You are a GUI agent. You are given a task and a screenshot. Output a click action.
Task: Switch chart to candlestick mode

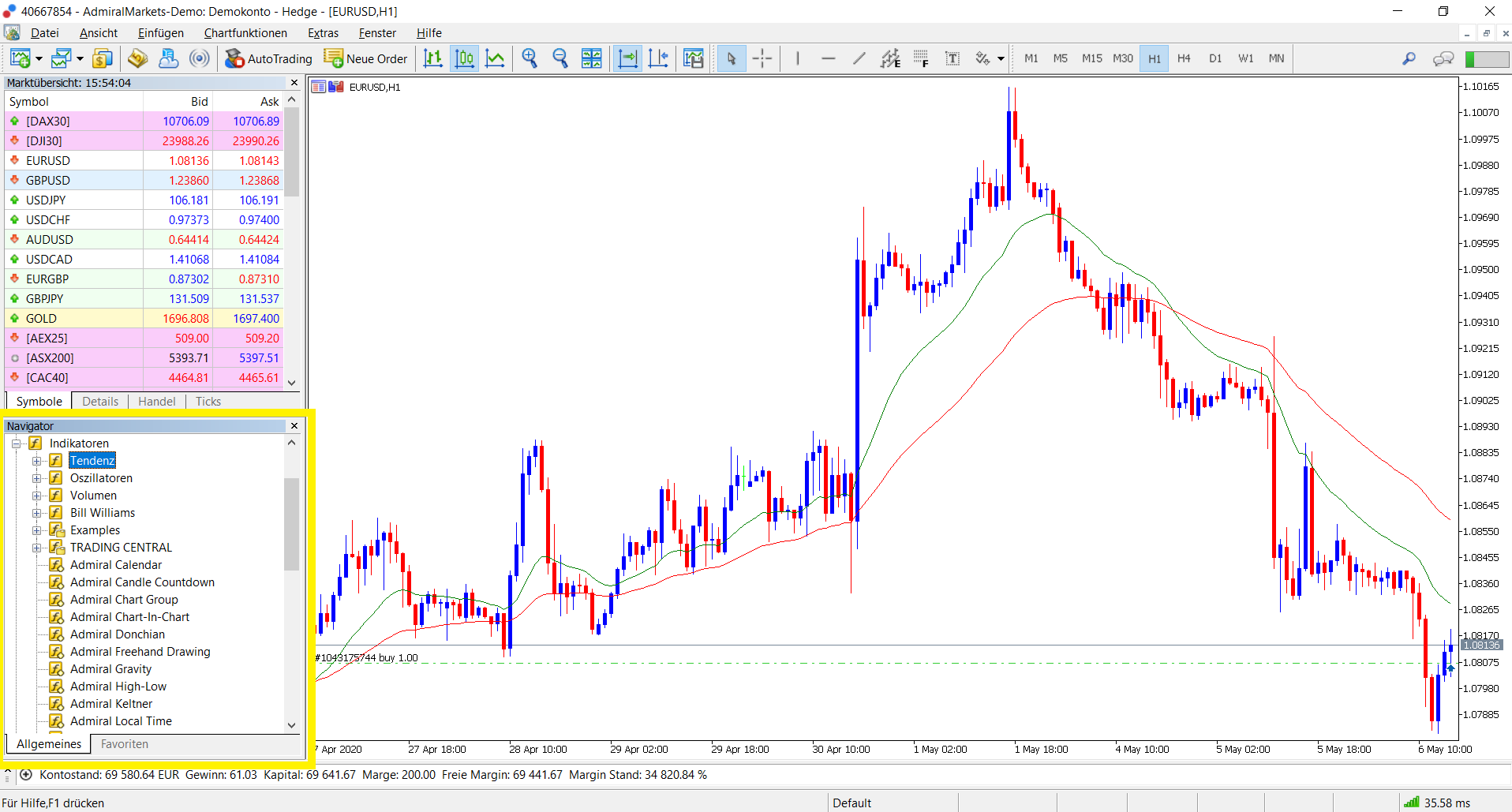tap(464, 58)
